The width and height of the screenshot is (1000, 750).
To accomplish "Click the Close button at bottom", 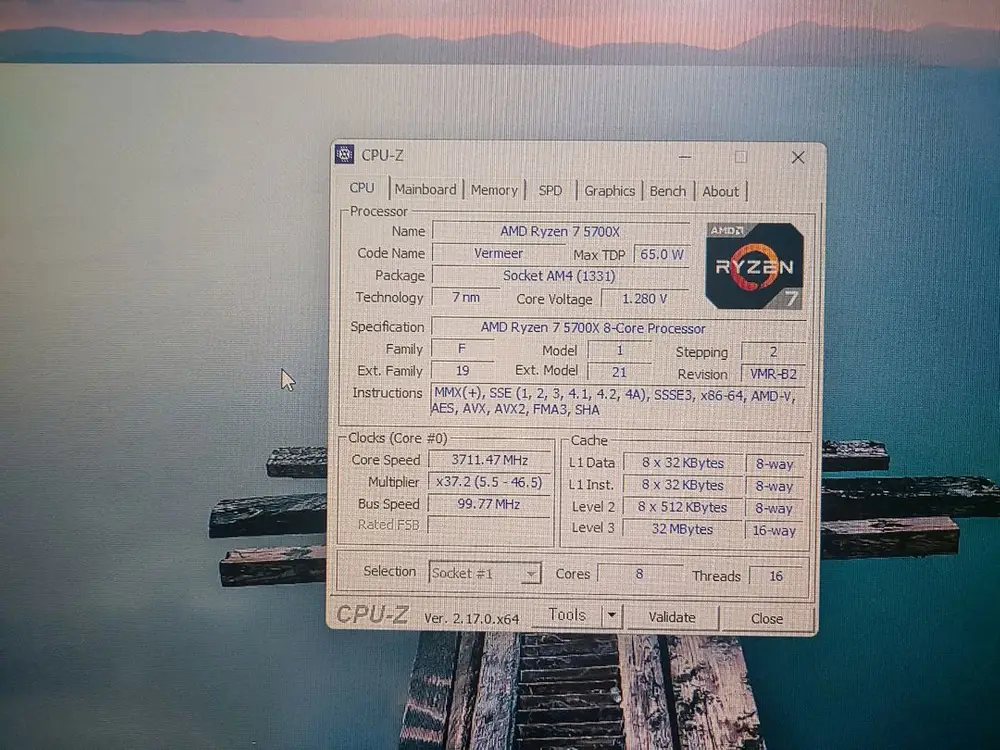I will 767,619.
